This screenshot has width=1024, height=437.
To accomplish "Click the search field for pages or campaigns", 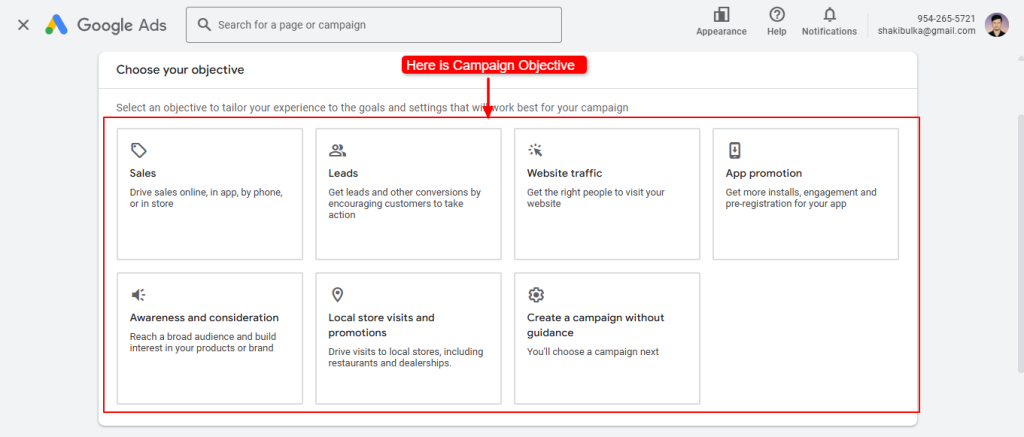I will tap(374, 24).
